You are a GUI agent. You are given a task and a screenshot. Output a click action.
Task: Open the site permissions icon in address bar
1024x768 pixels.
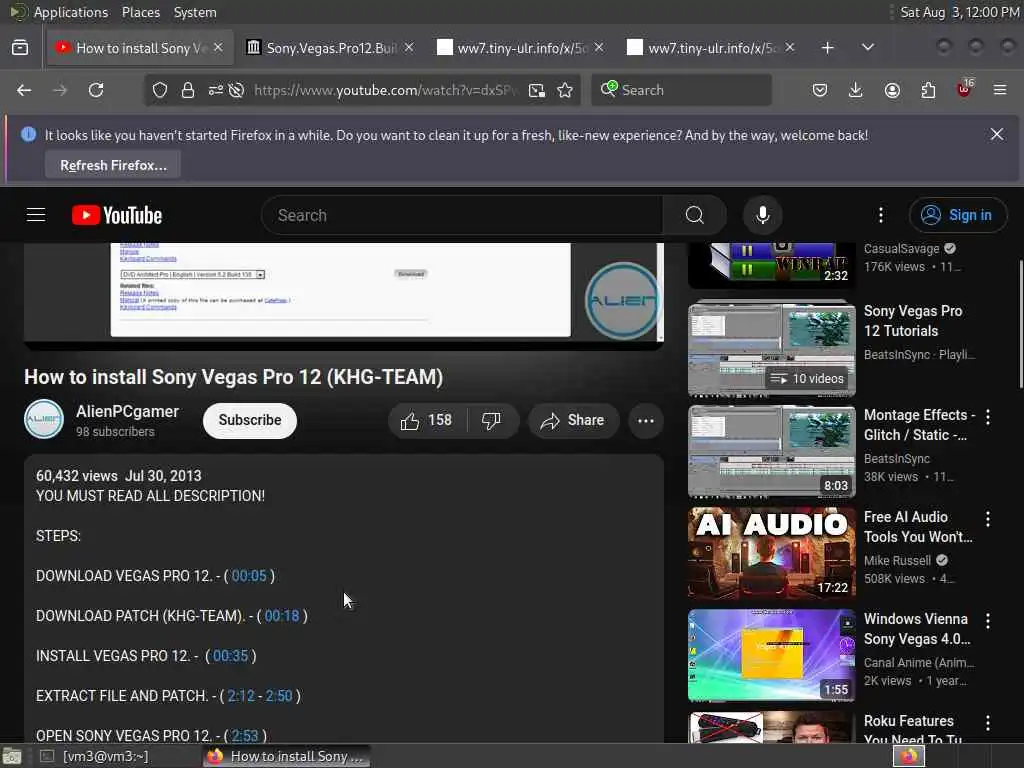tap(216, 90)
